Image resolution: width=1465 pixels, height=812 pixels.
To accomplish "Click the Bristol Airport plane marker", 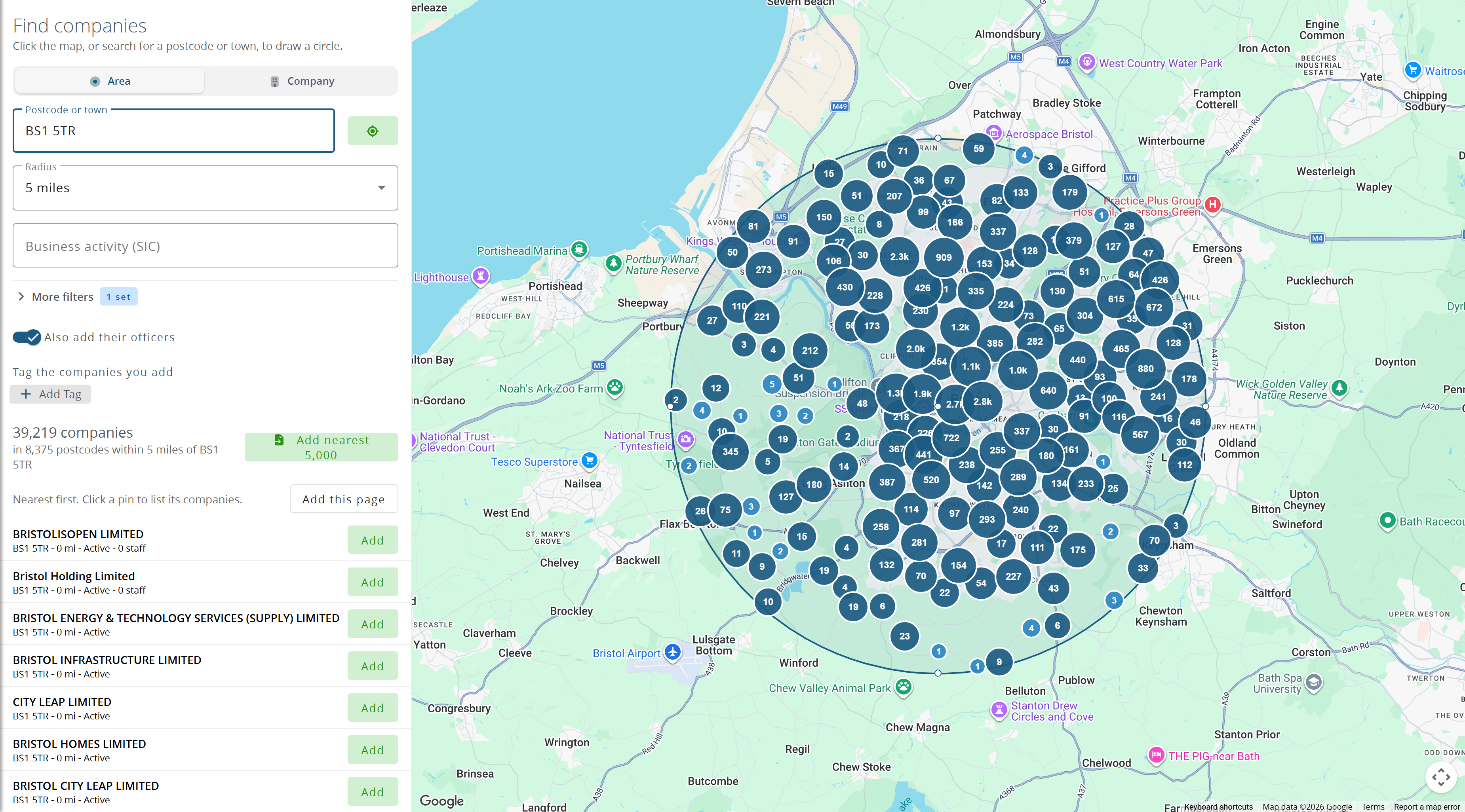I will pyautogui.click(x=673, y=652).
